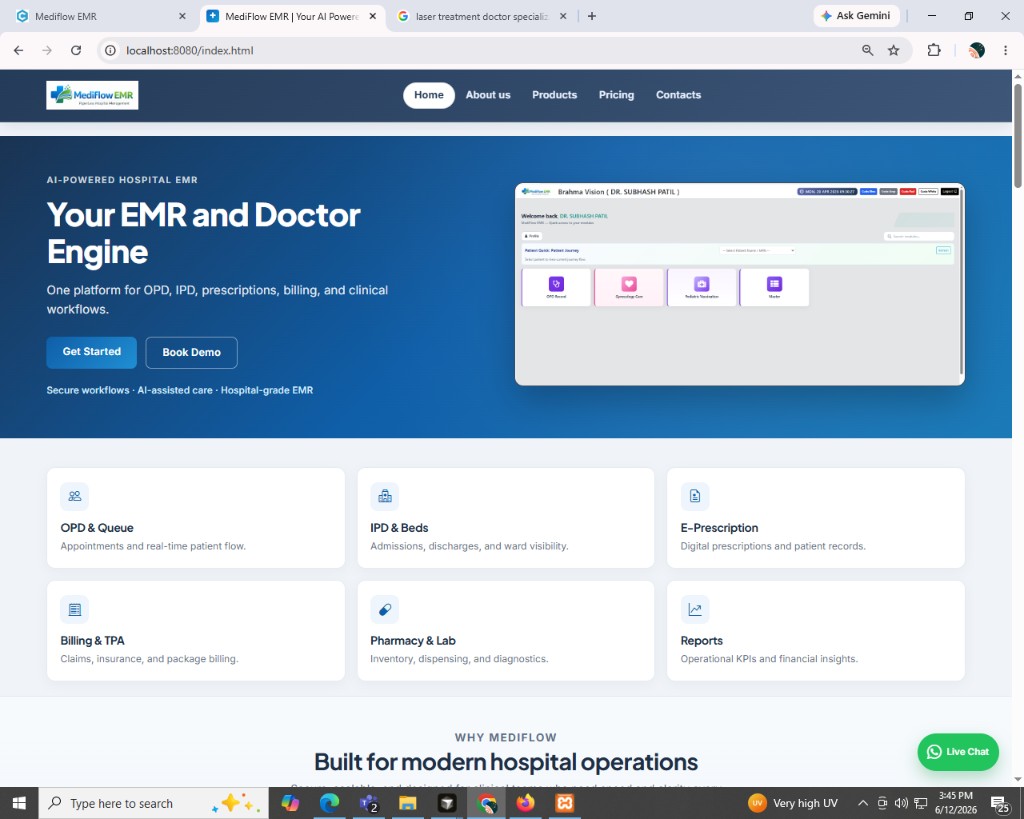Reload the page with the refresh icon
The width and height of the screenshot is (1024, 819).
(x=76, y=50)
